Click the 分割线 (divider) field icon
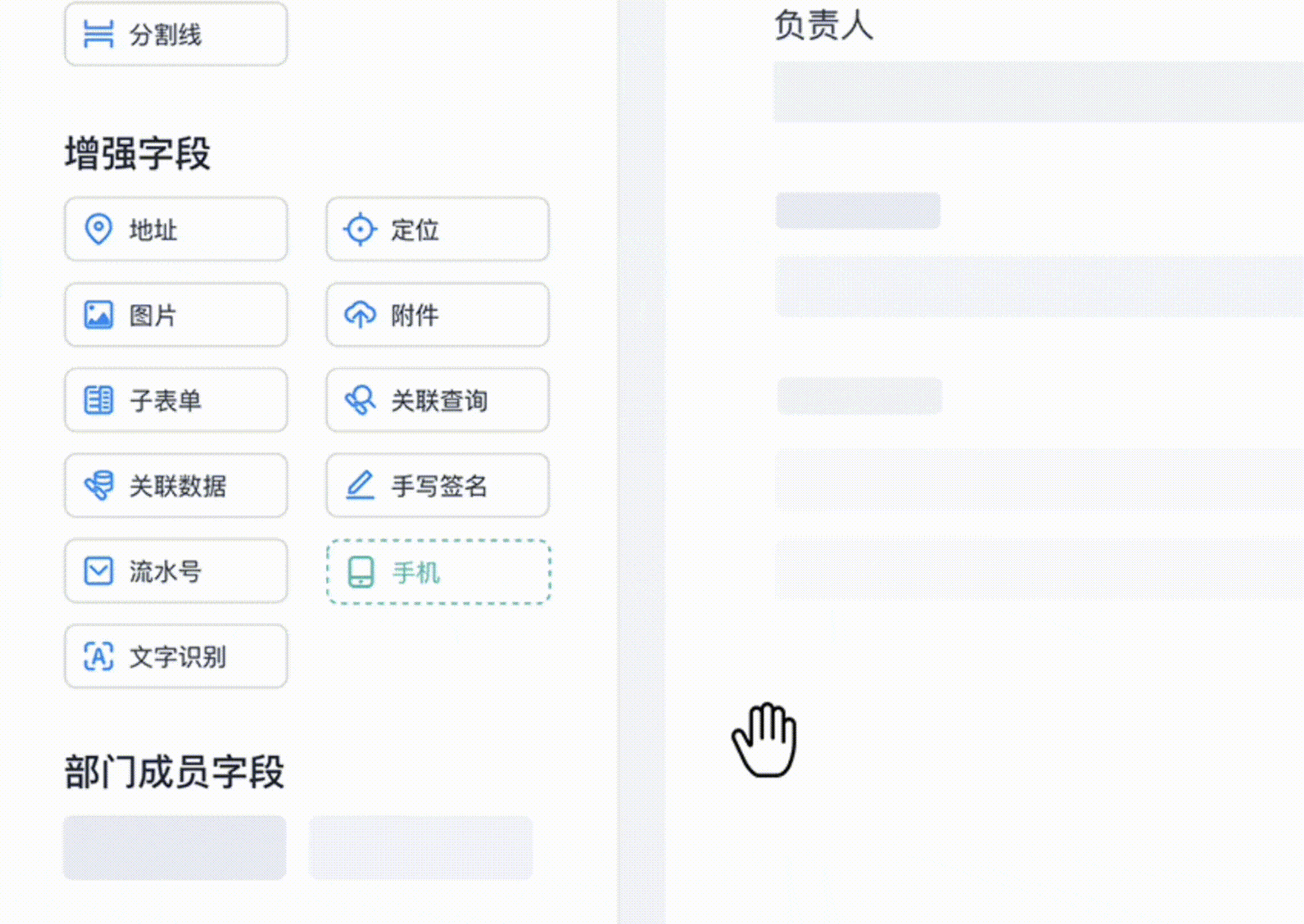 click(x=98, y=33)
